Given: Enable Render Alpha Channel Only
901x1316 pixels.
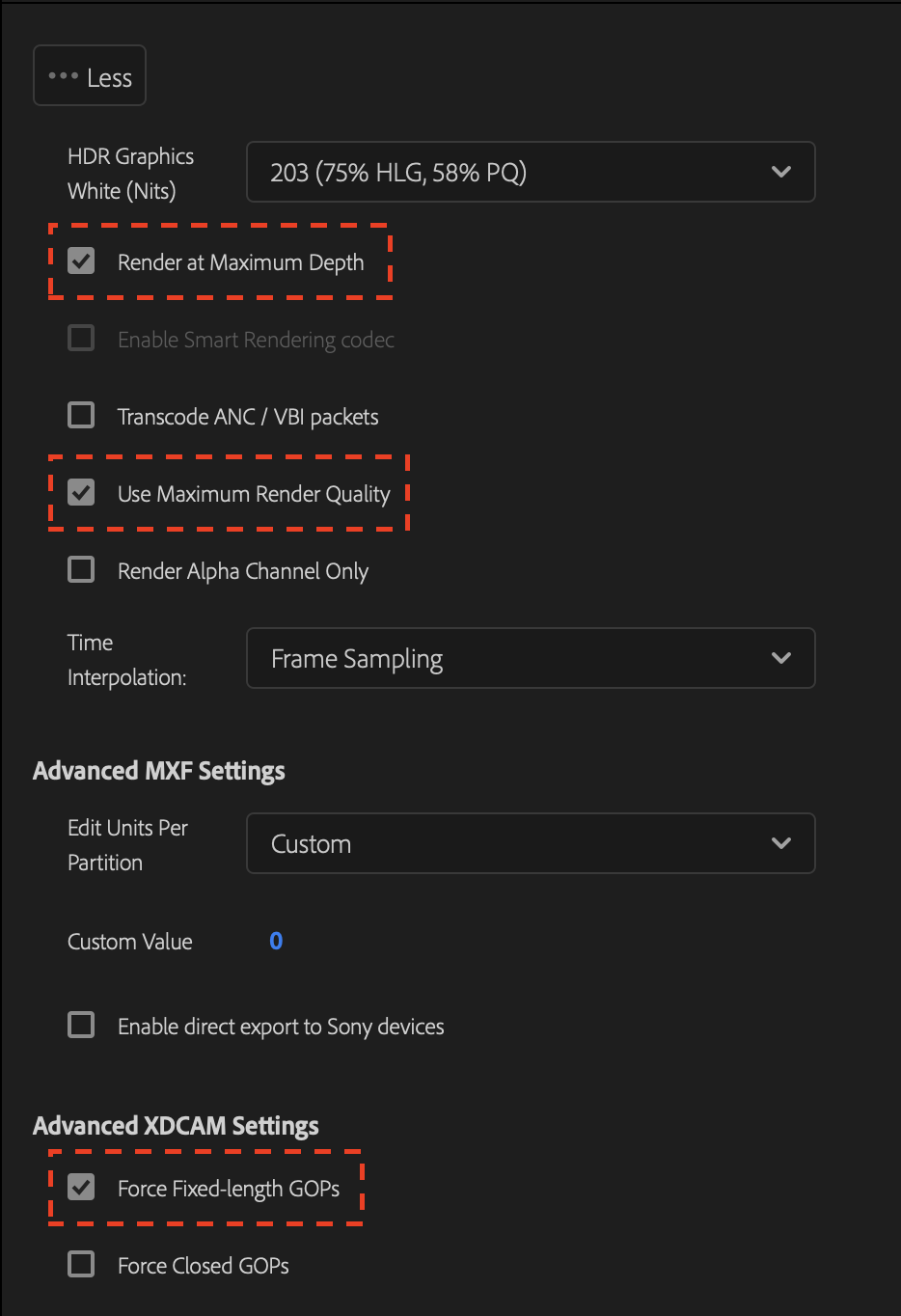Looking at the screenshot, I should coord(81,569).
